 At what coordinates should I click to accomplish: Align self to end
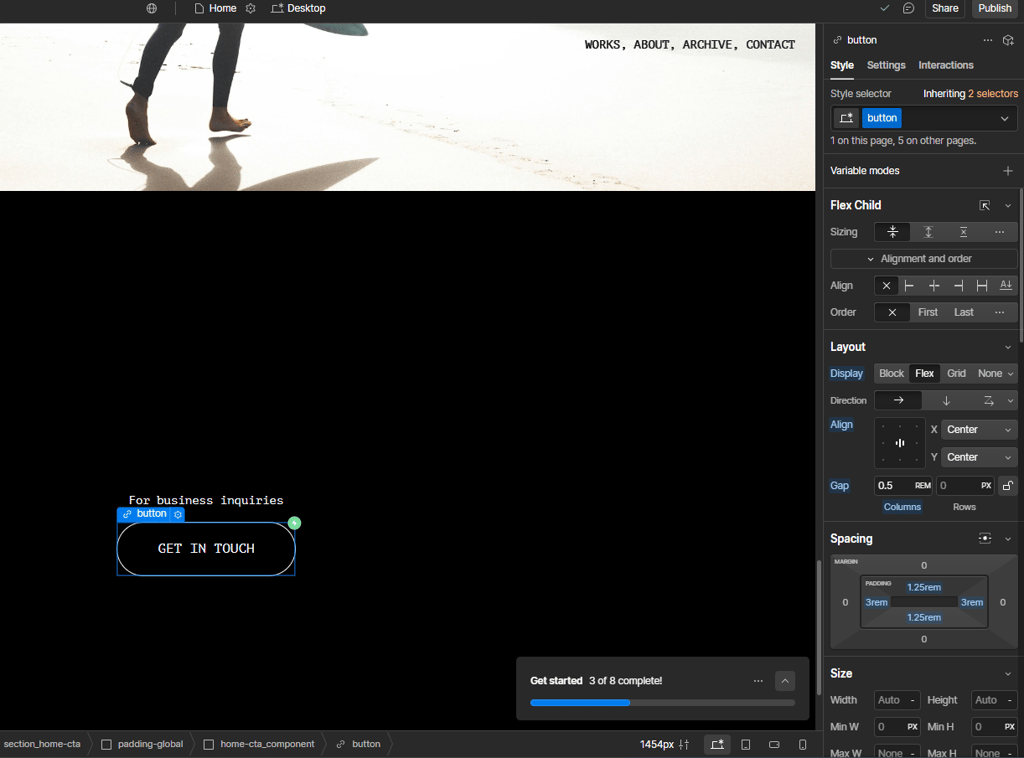(958, 286)
